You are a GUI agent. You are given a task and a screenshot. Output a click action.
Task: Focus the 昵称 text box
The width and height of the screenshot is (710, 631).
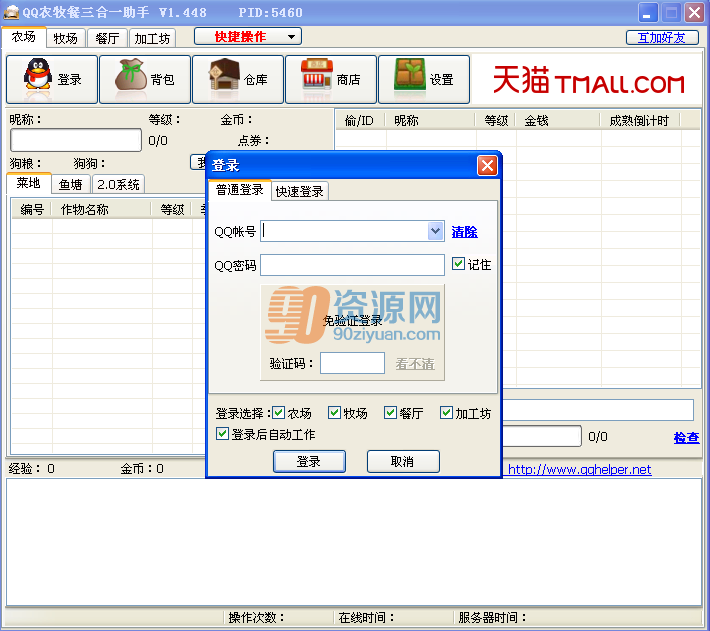tap(76, 140)
